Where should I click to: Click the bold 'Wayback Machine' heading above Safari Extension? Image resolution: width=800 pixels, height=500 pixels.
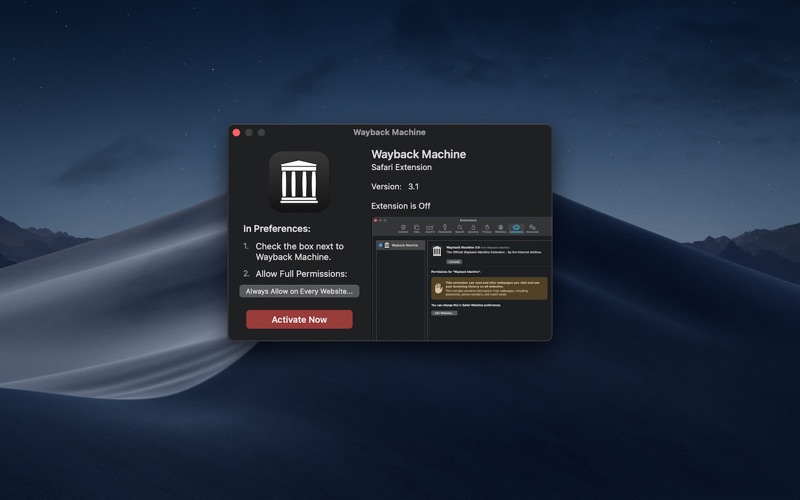click(x=418, y=154)
